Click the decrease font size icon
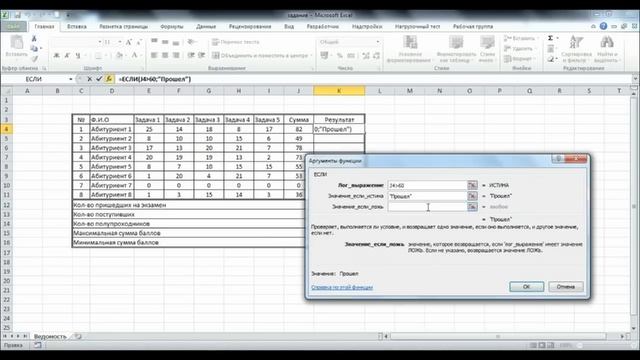This screenshot has width=640, height=360. tap(139, 42)
